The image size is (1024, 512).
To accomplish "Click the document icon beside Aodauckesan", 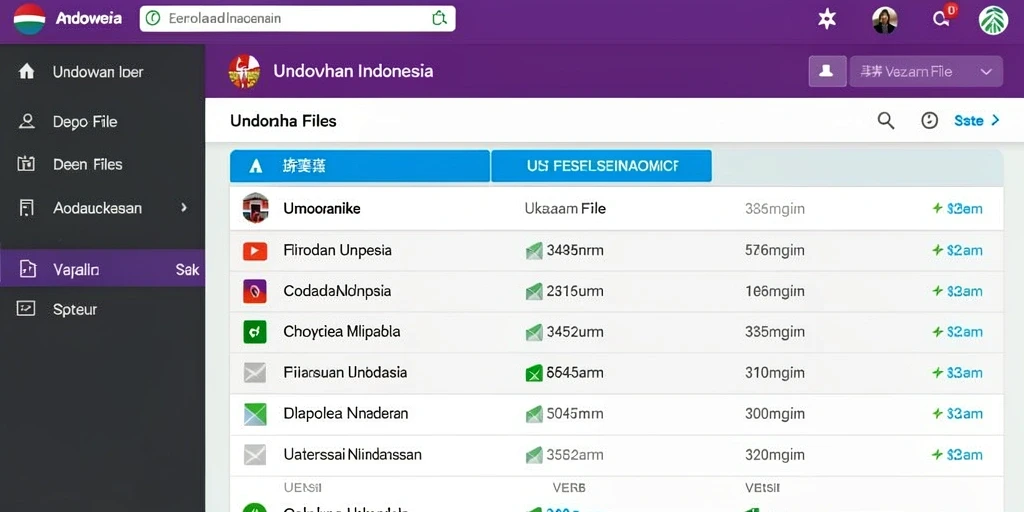I will click(x=27, y=208).
